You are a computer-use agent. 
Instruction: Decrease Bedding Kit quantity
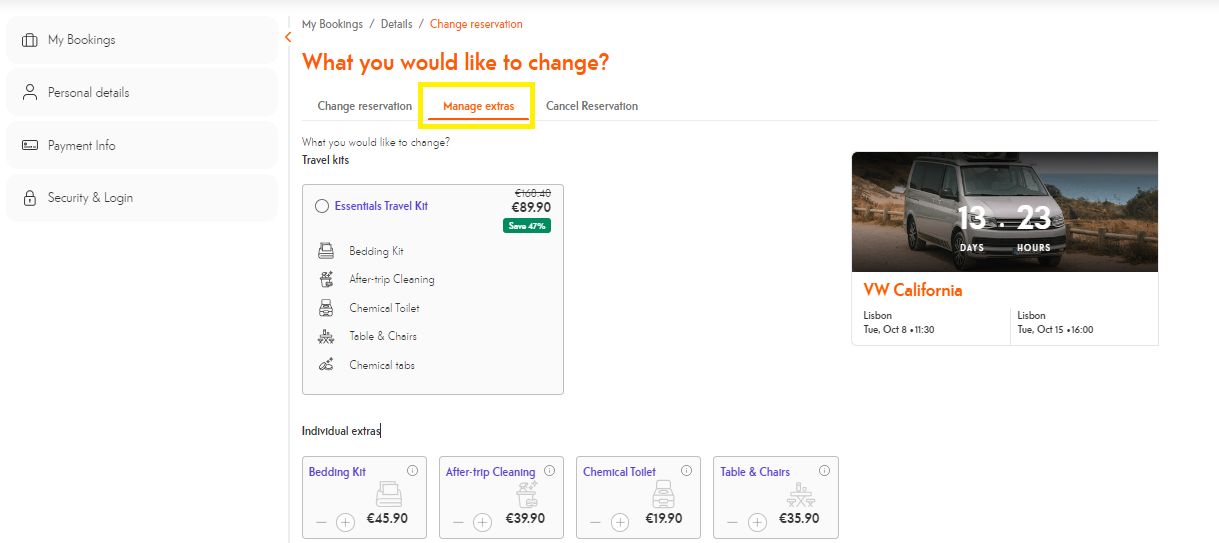point(321,522)
